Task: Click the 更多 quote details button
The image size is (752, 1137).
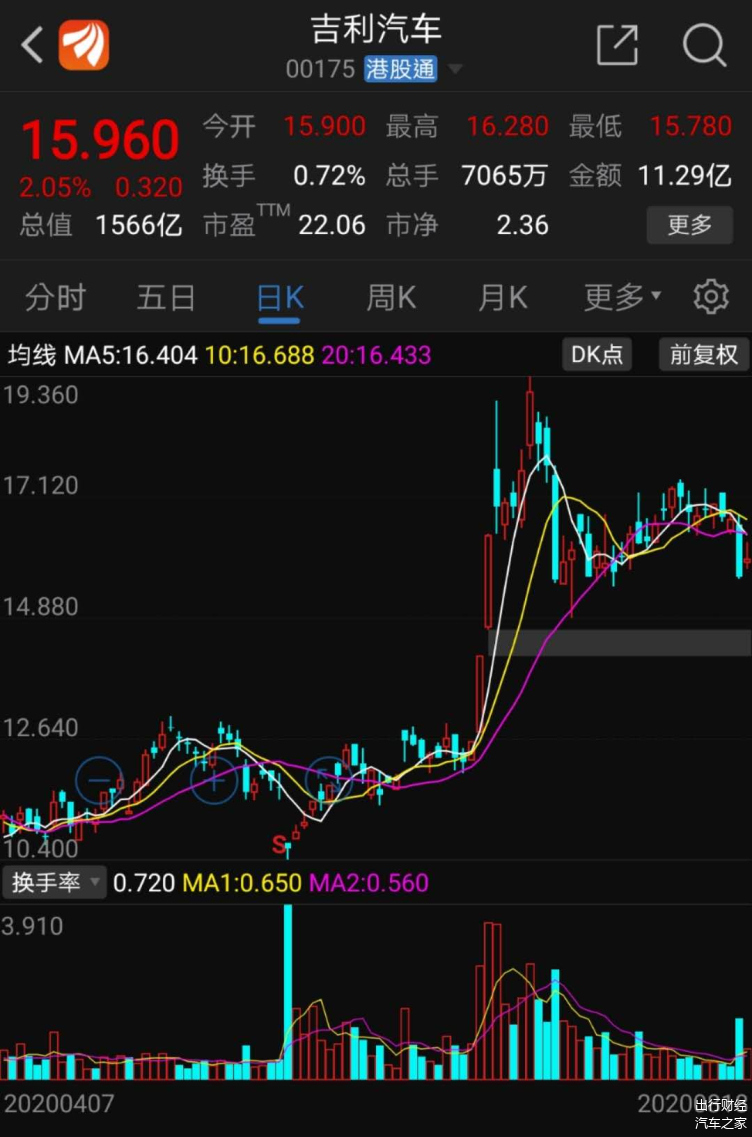Action: [689, 225]
